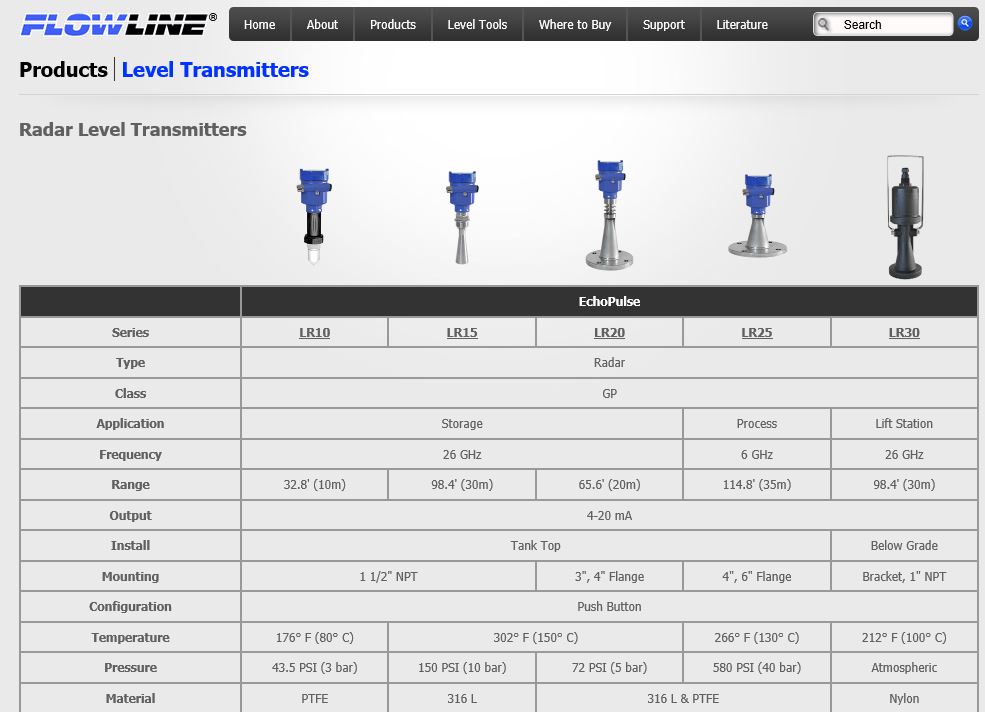Select the 65.6' (20m) range cell
The width and height of the screenshot is (985, 712).
coord(609,485)
